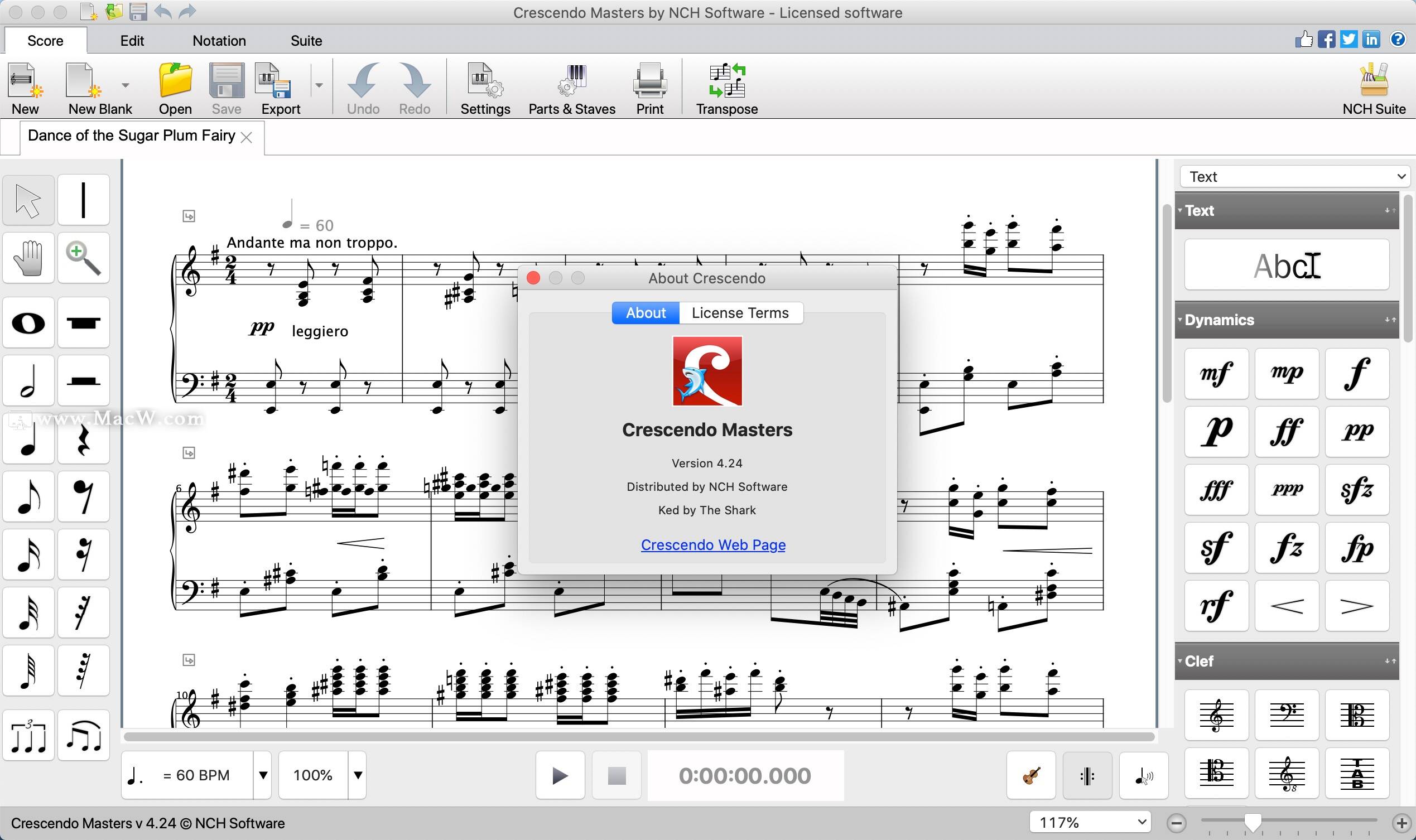
Task: Open Parts & Staves settings
Action: 572,89
